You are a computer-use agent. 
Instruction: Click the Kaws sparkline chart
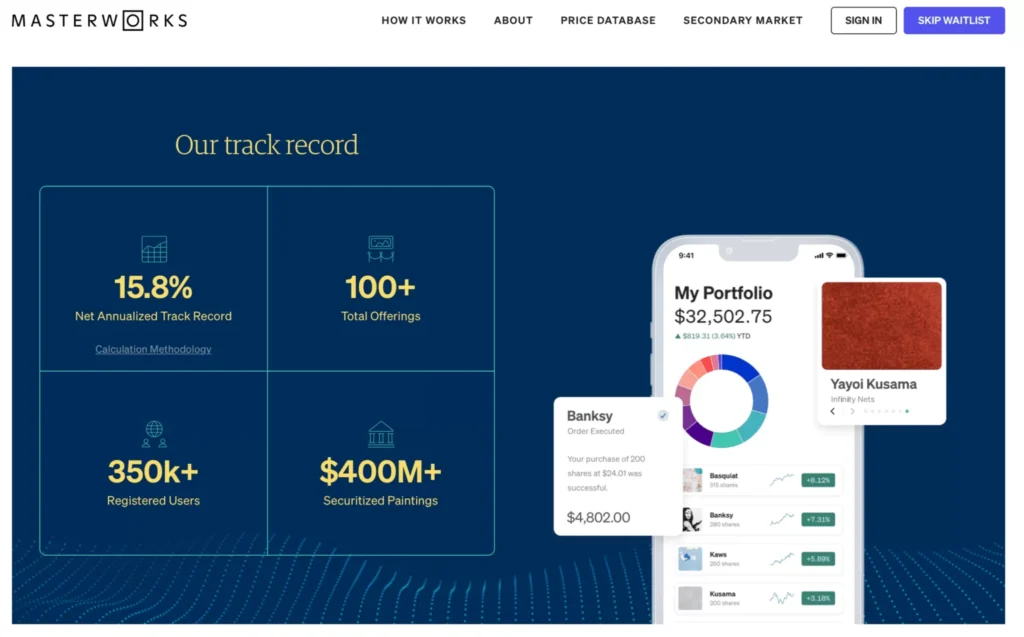781,559
